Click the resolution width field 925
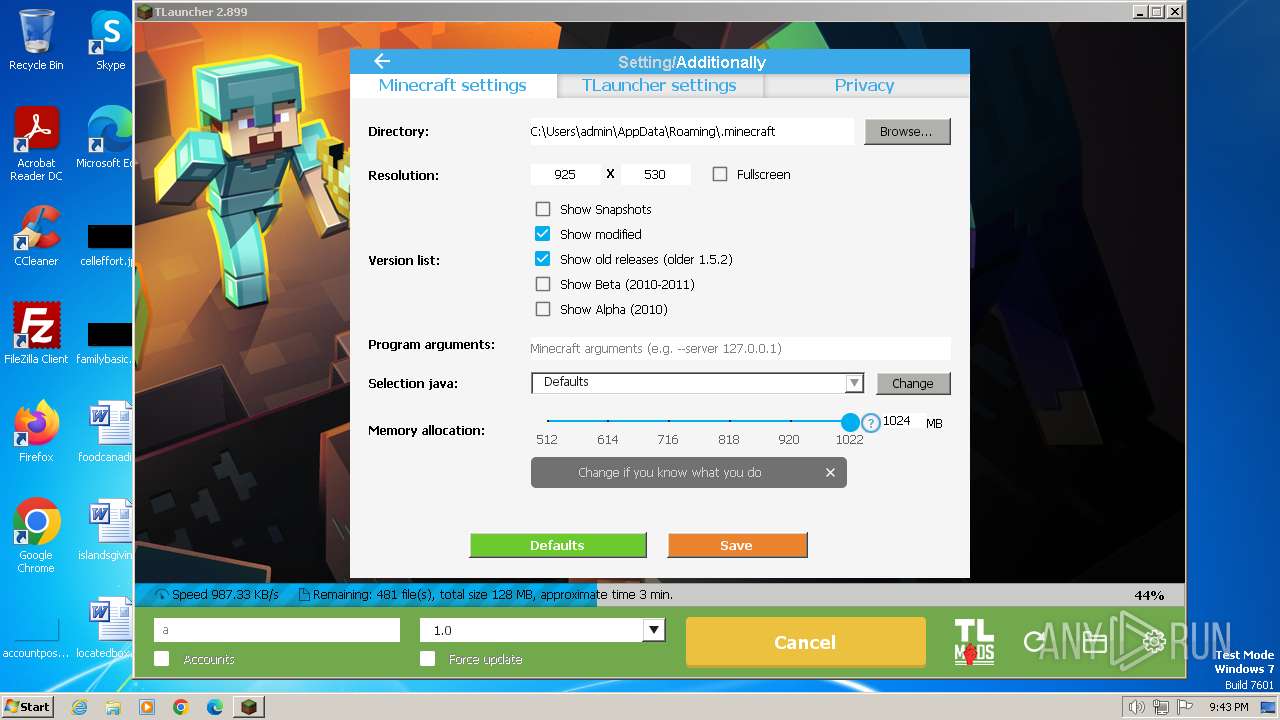The width and height of the screenshot is (1280, 720). click(x=565, y=174)
